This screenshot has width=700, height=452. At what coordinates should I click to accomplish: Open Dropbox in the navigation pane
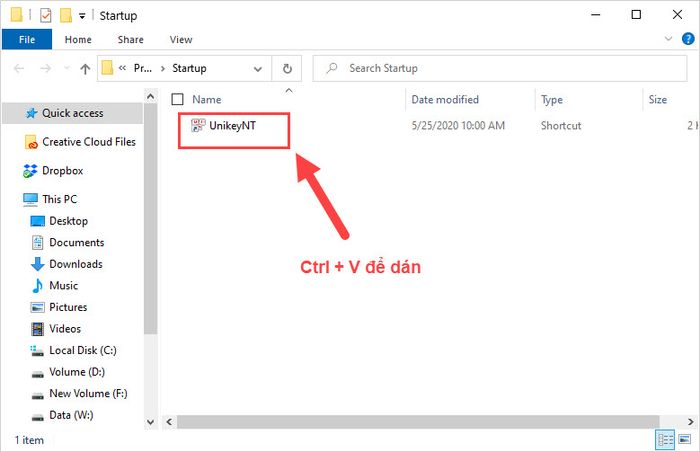click(x=62, y=171)
